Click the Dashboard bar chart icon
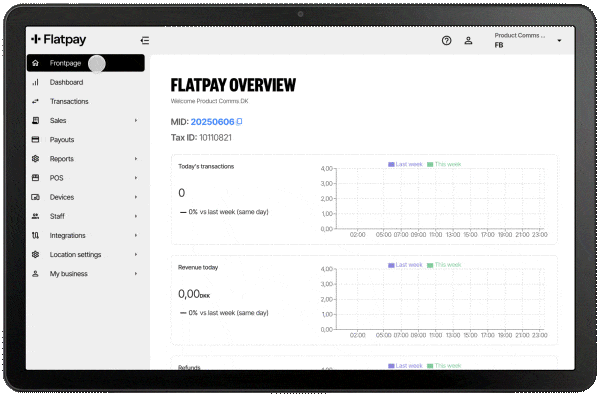Screen dimensions: 600x396 35,82
